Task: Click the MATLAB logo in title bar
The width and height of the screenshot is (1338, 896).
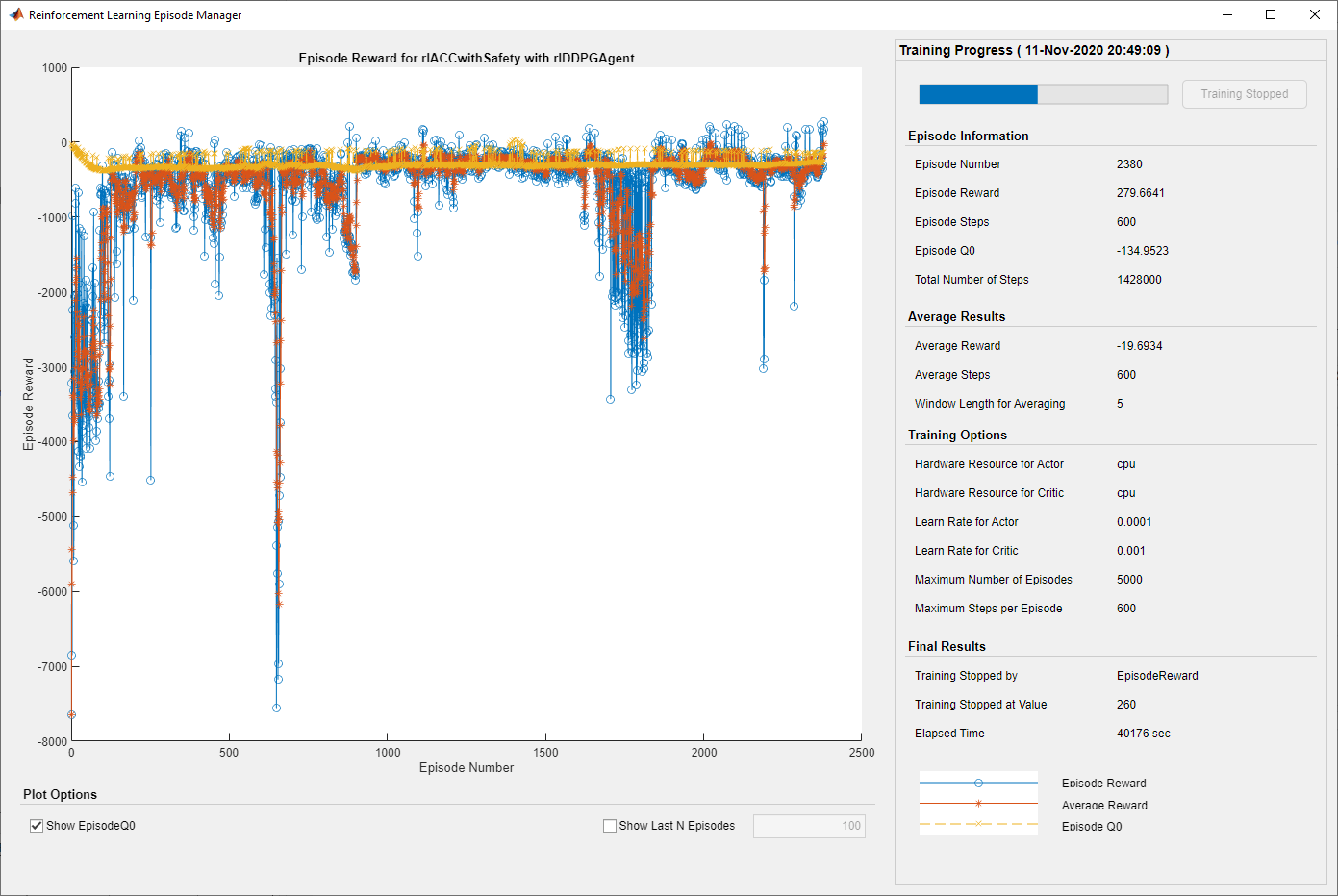Action: pos(15,14)
